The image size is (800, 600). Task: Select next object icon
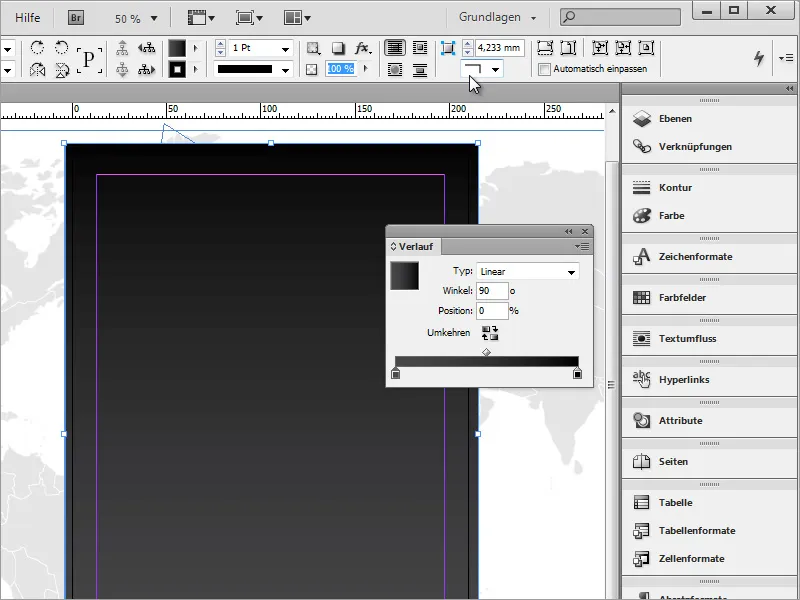pos(147,69)
